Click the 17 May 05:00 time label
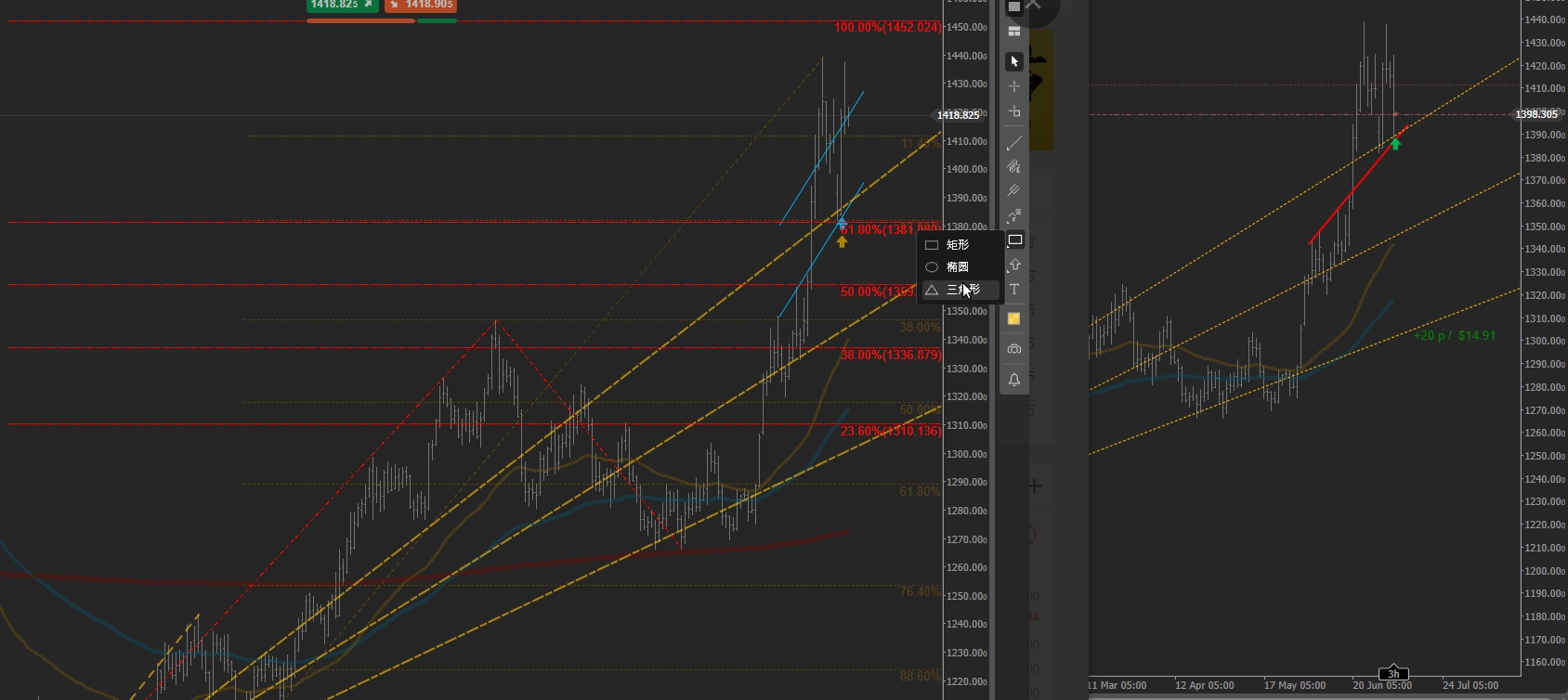The width and height of the screenshot is (1568, 700). tap(1294, 685)
